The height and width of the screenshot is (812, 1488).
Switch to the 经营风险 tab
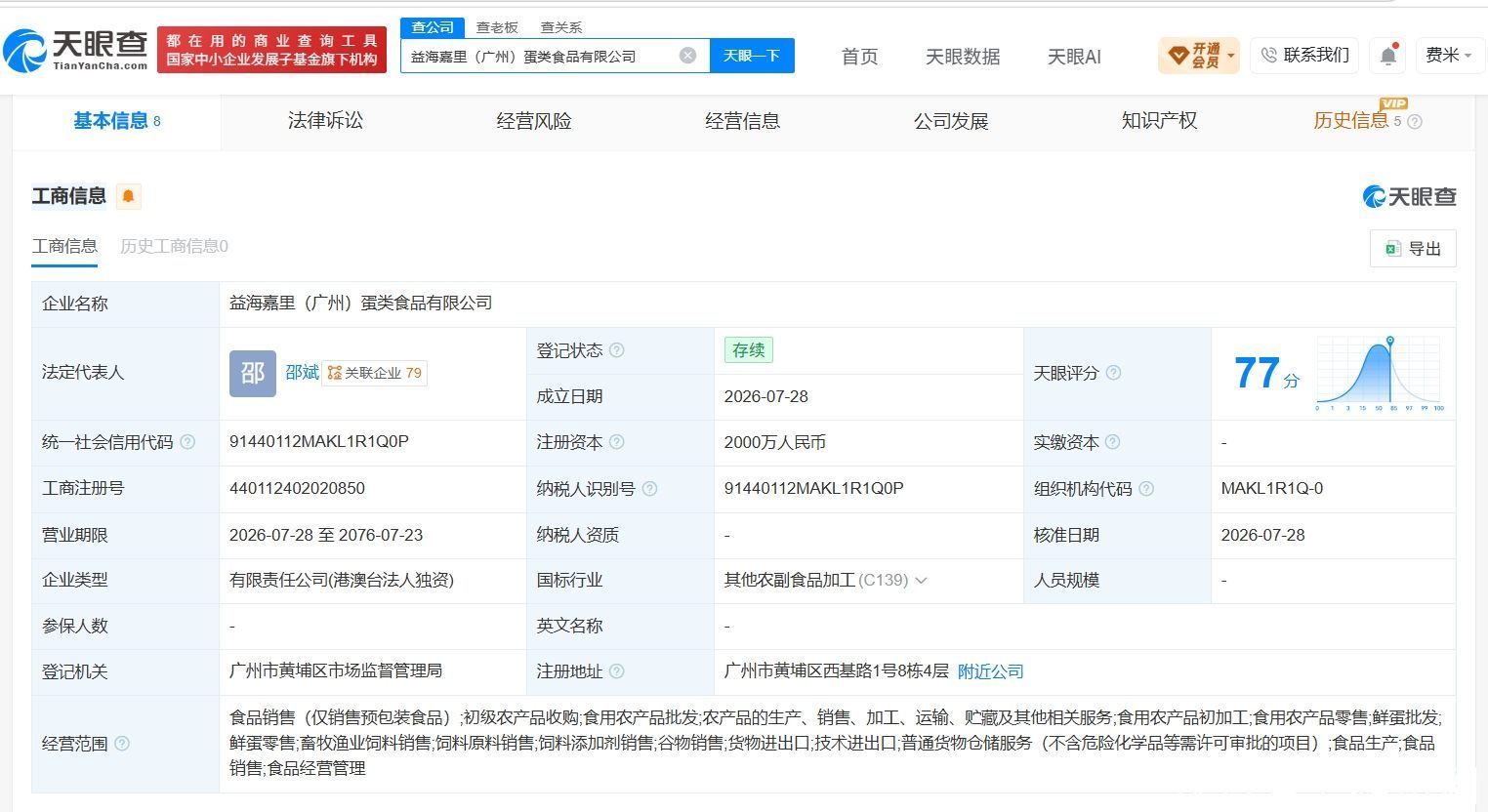(x=534, y=121)
